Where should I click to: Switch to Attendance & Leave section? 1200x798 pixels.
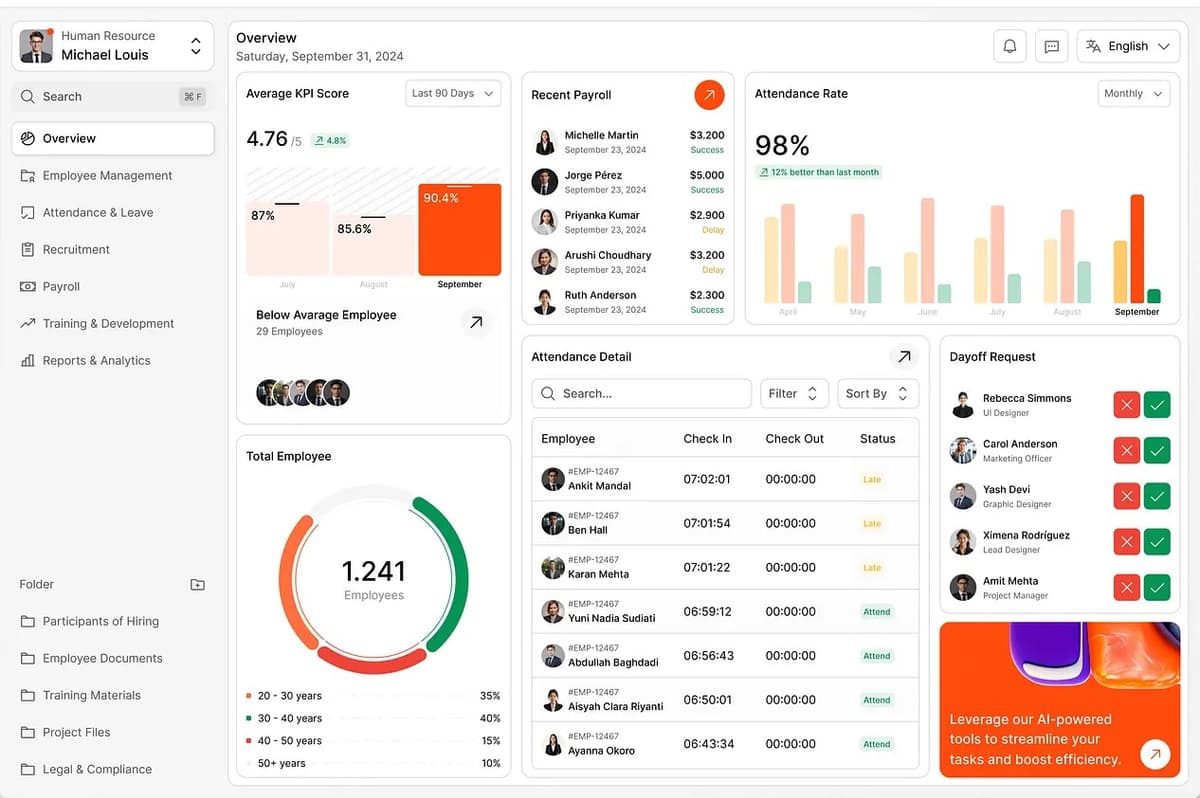point(100,212)
